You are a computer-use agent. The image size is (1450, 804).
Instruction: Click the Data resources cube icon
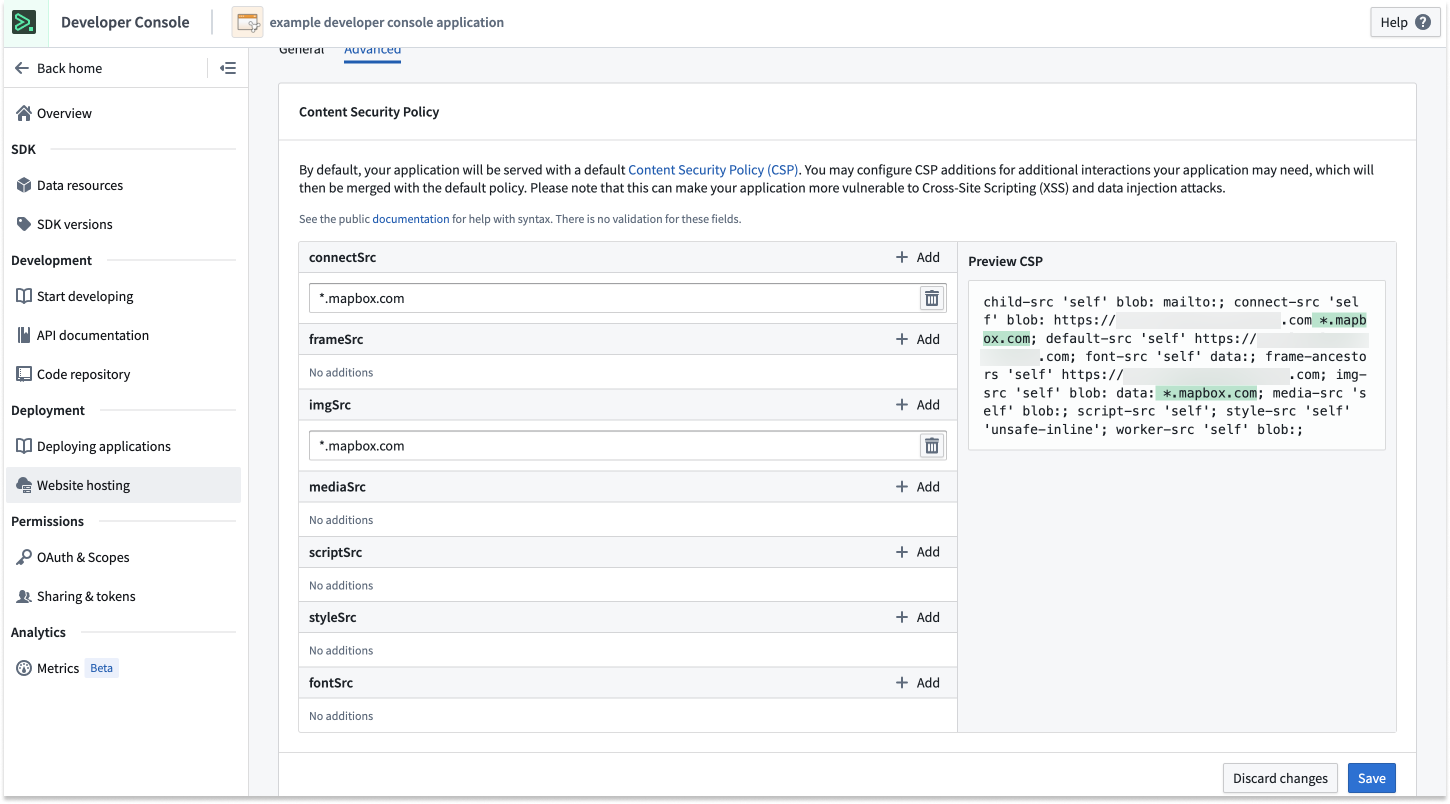tap(24, 185)
